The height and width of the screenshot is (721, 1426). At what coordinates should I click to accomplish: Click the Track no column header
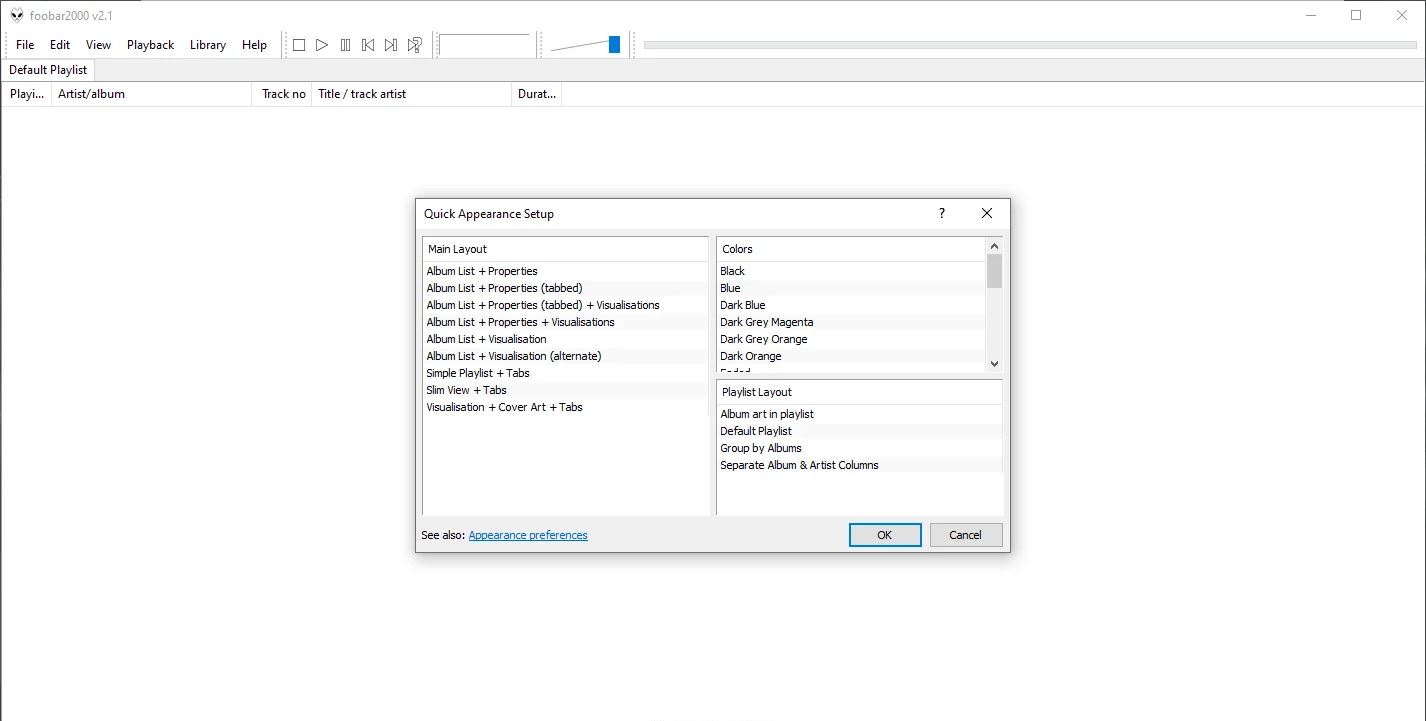(x=282, y=94)
